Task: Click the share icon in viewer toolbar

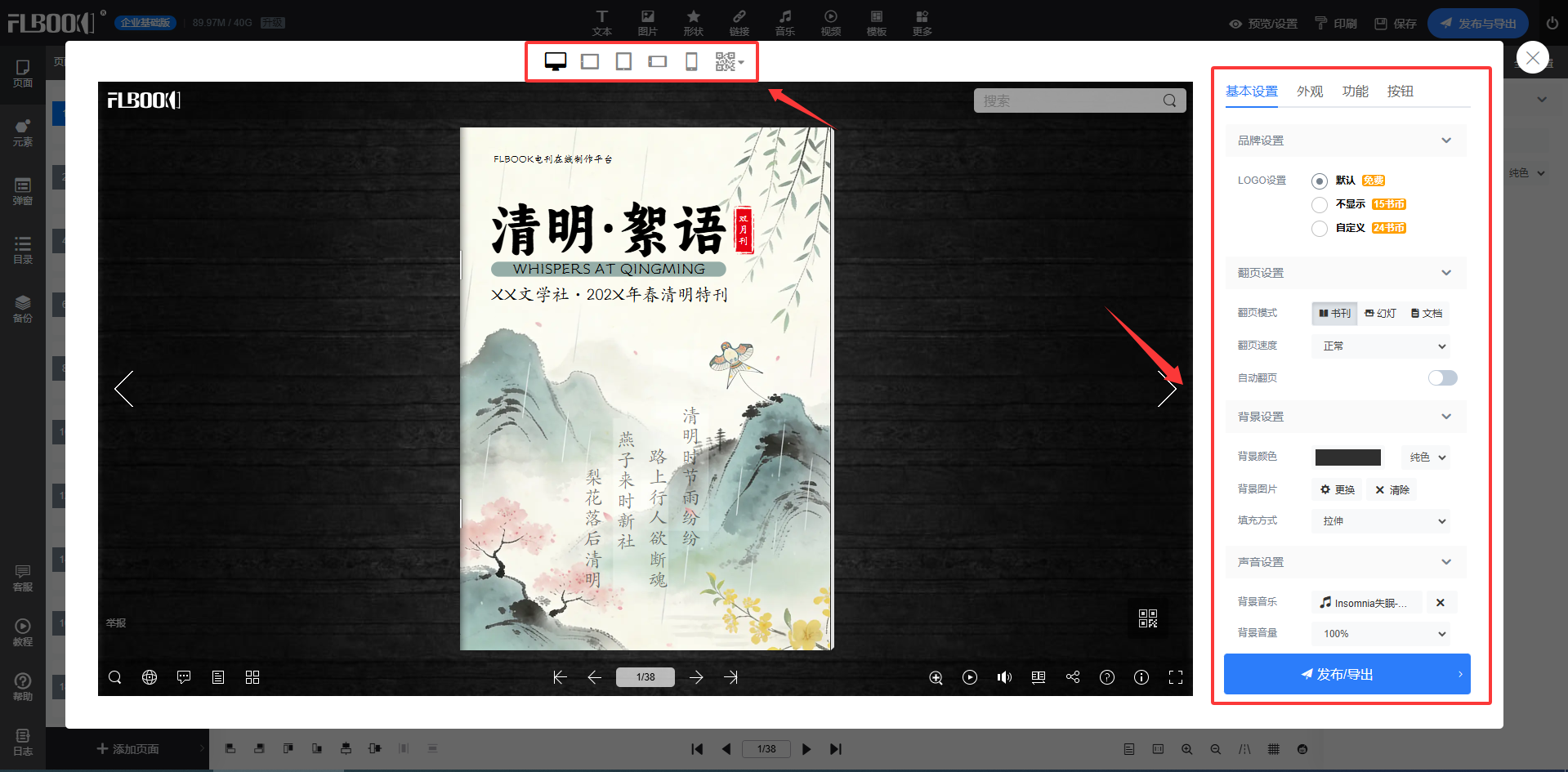Action: [1073, 677]
